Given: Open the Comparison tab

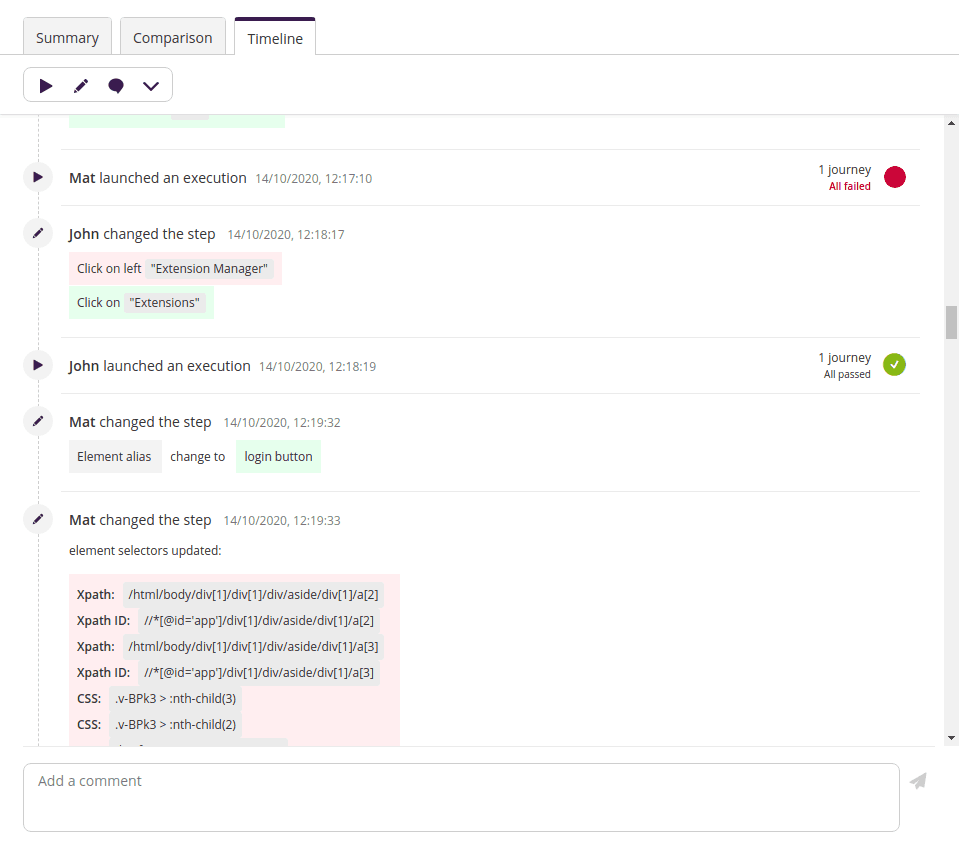Looking at the screenshot, I should [173, 38].
